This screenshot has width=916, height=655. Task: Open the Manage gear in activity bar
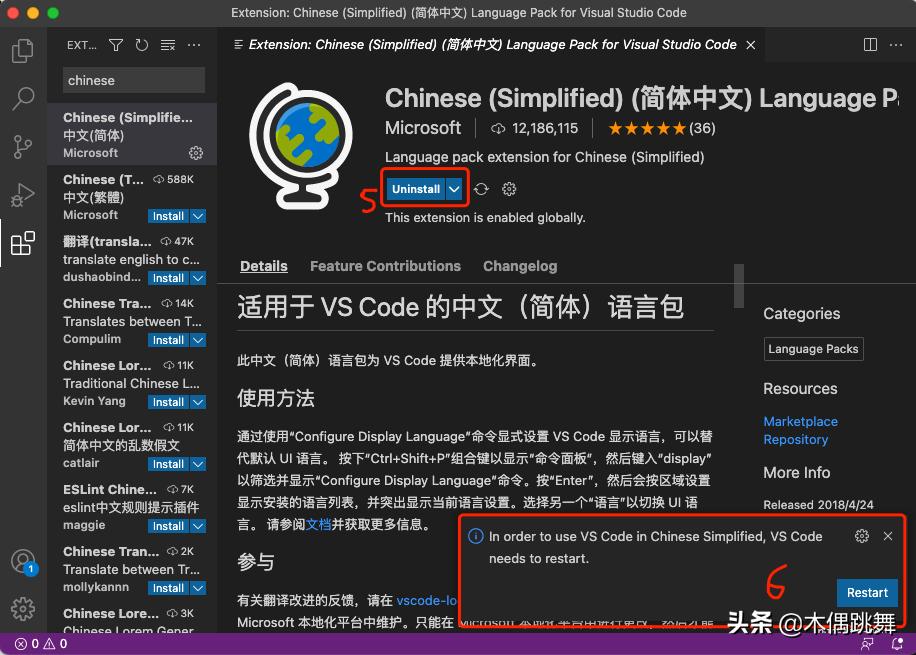point(23,609)
